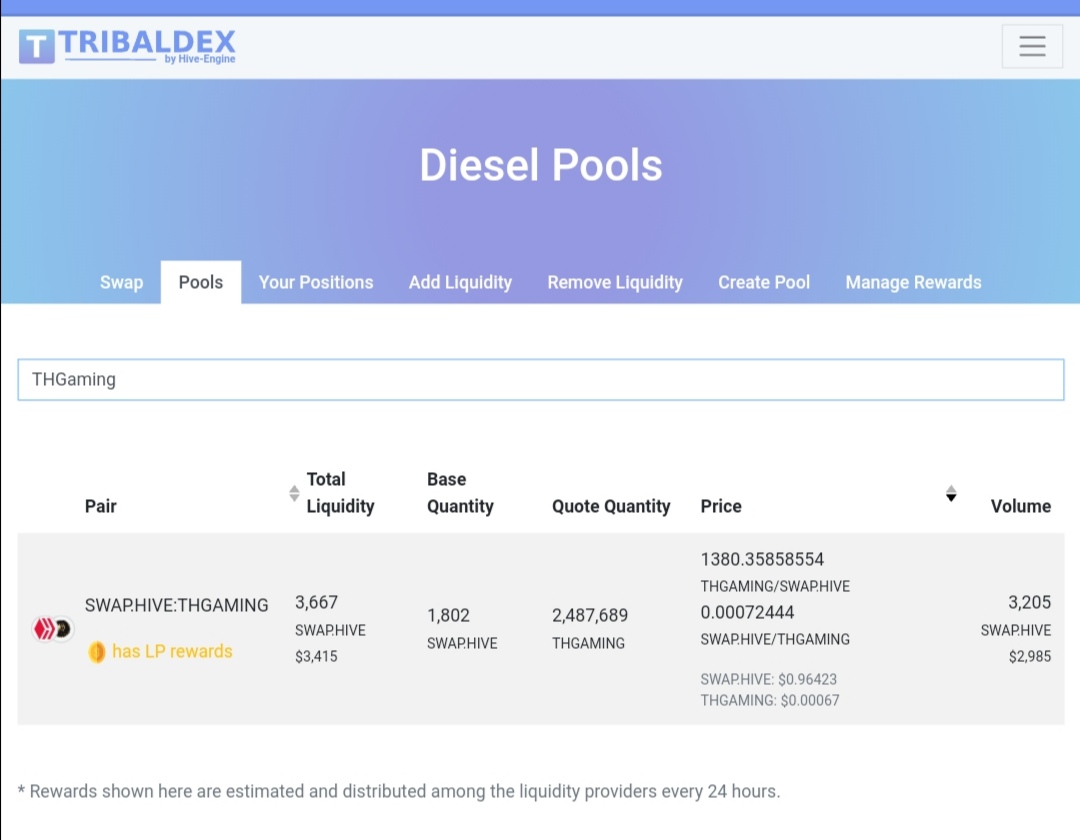Switch to the Swap tab
This screenshot has width=1080, height=840.
[x=121, y=282]
